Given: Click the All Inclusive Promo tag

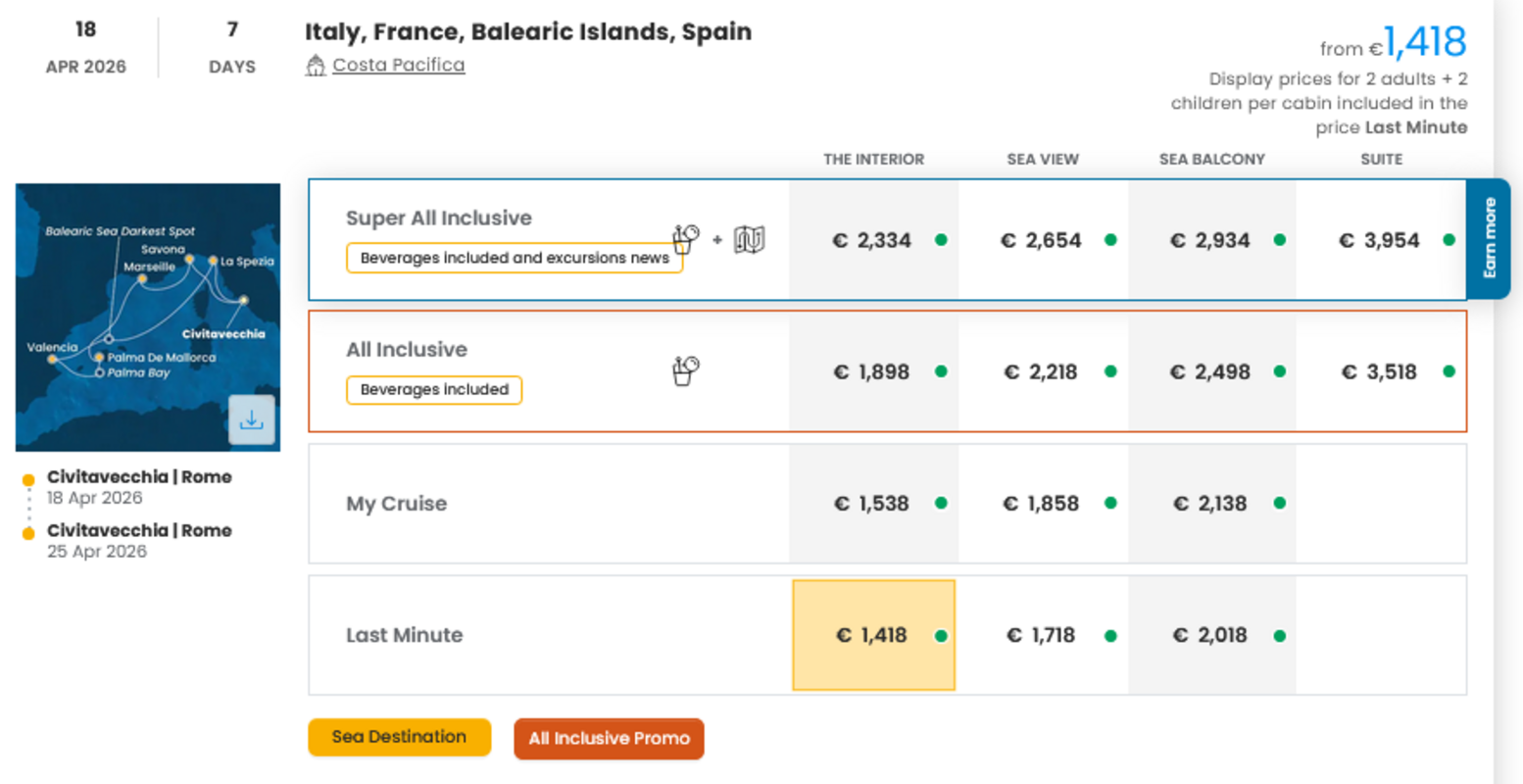Looking at the screenshot, I should [609, 739].
